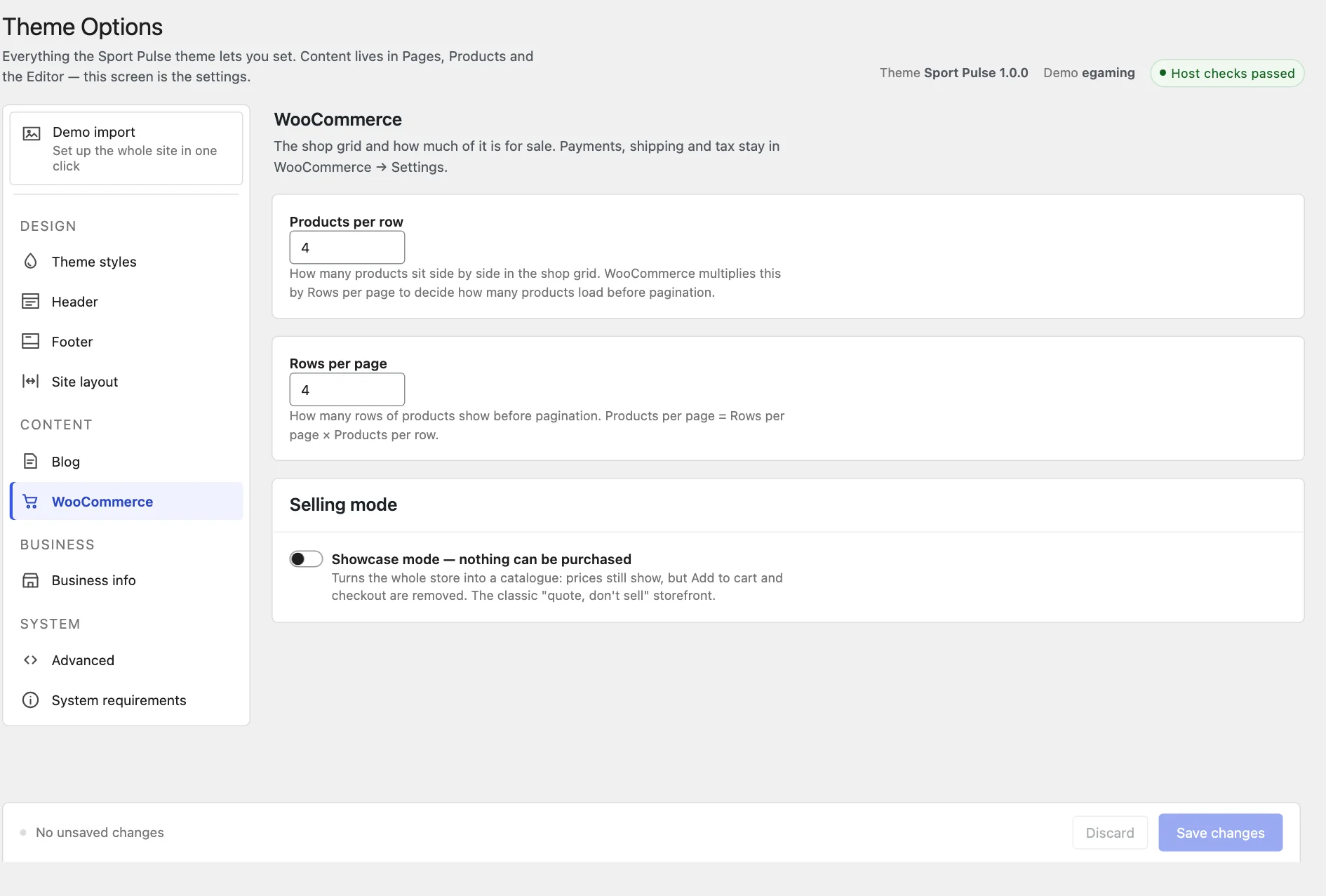The image size is (1326, 896).
Task: Open the Theme styles section
Action: (x=126, y=262)
